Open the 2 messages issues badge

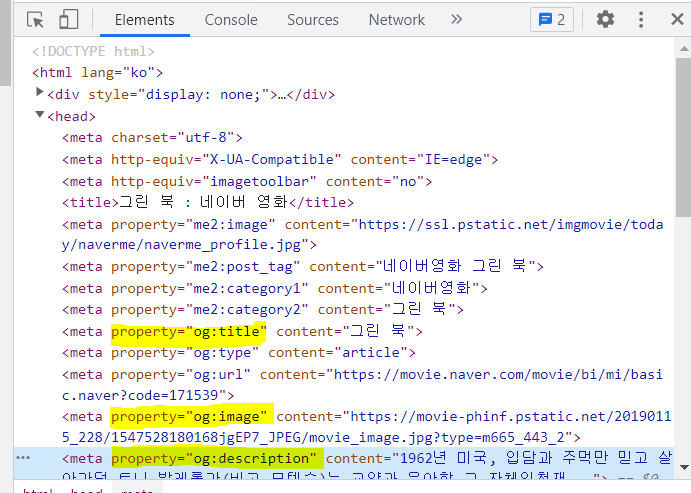tap(552, 19)
